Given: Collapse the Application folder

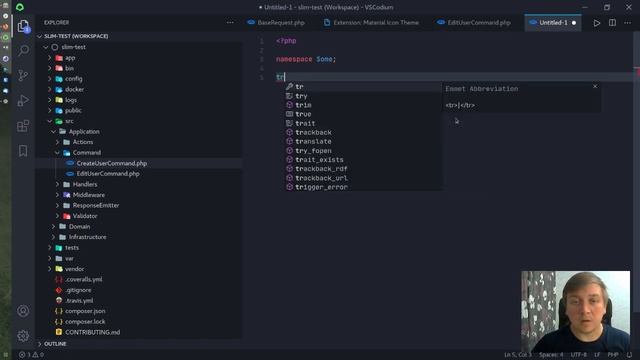Looking at the screenshot, I should (140, 131).
